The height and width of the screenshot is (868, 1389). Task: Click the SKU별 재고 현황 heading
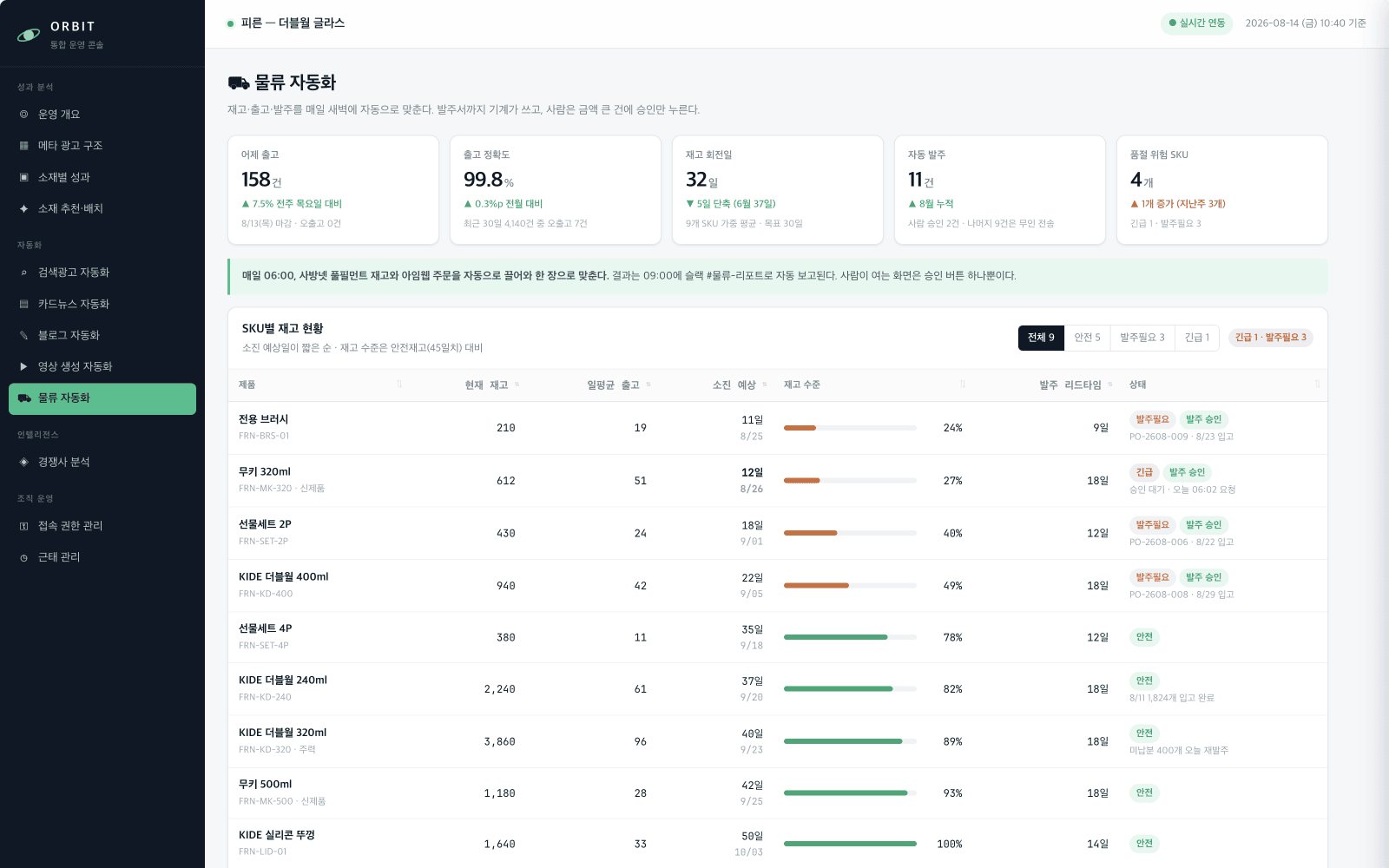[x=282, y=328]
